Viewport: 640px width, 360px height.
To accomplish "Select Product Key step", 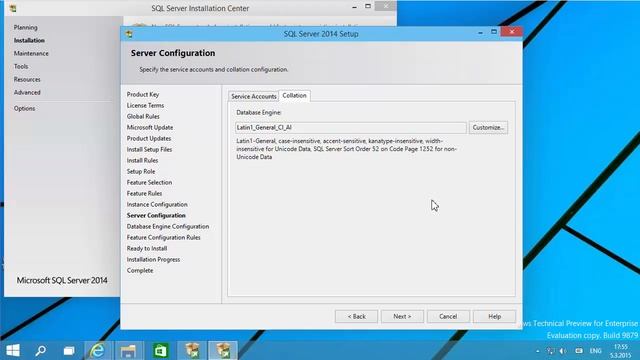I will coord(143,94).
